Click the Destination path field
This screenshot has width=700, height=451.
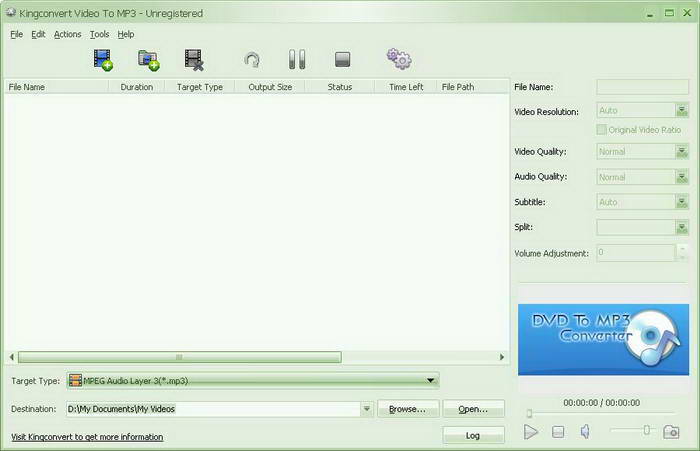213,409
